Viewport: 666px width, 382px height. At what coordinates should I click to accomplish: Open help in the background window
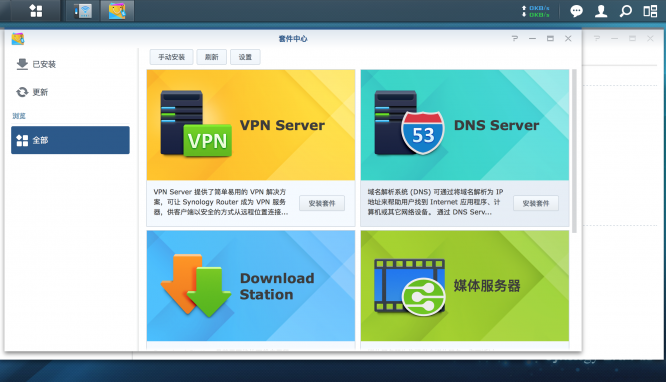click(x=597, y=38)
